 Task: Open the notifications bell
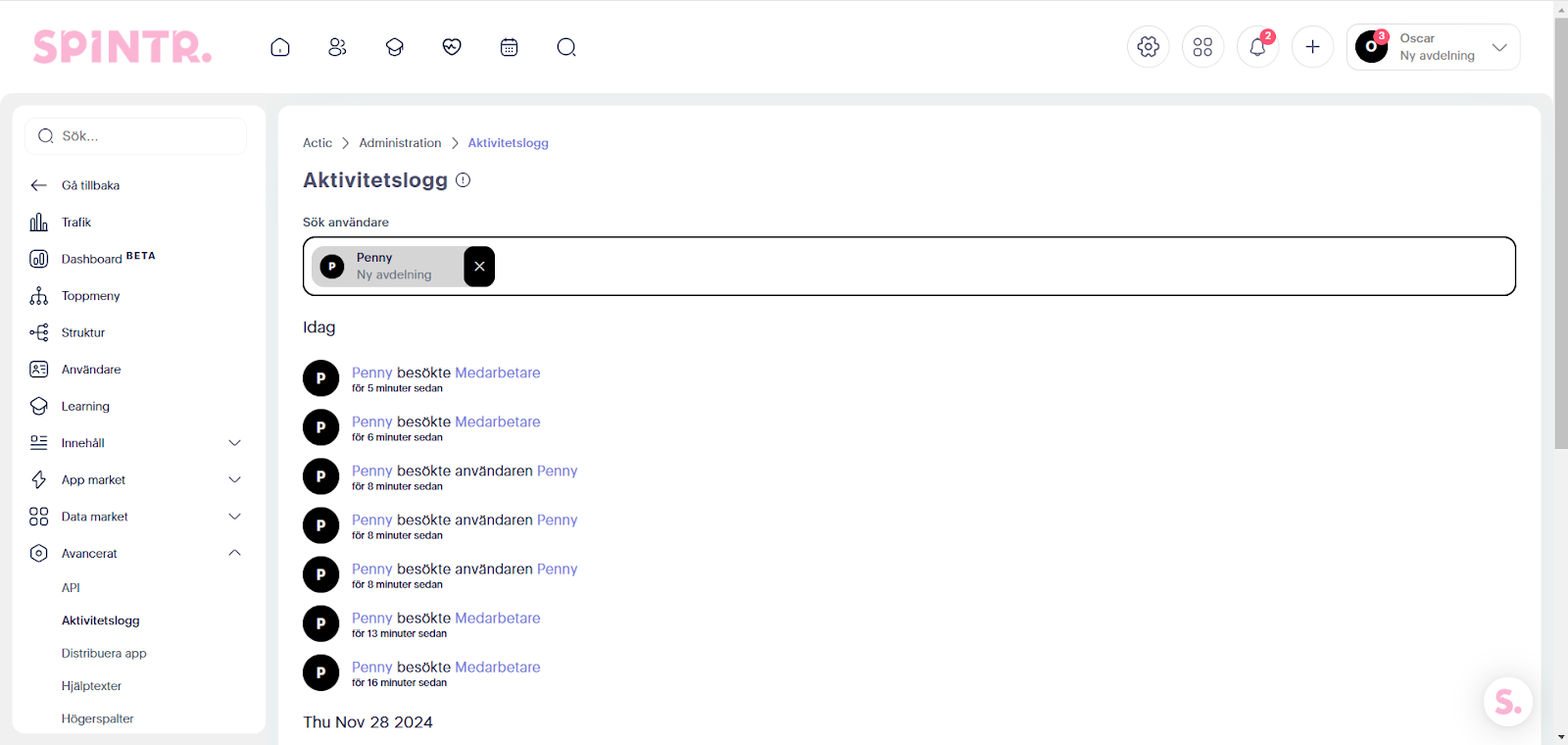pos(1257,47)
